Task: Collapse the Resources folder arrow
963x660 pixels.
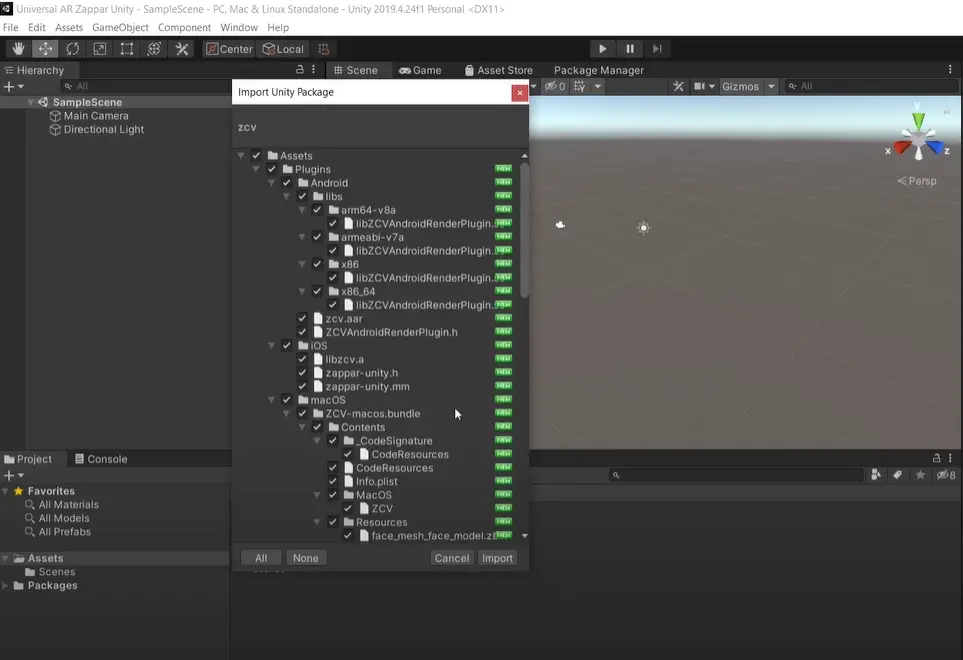Action: coord(316,522)
